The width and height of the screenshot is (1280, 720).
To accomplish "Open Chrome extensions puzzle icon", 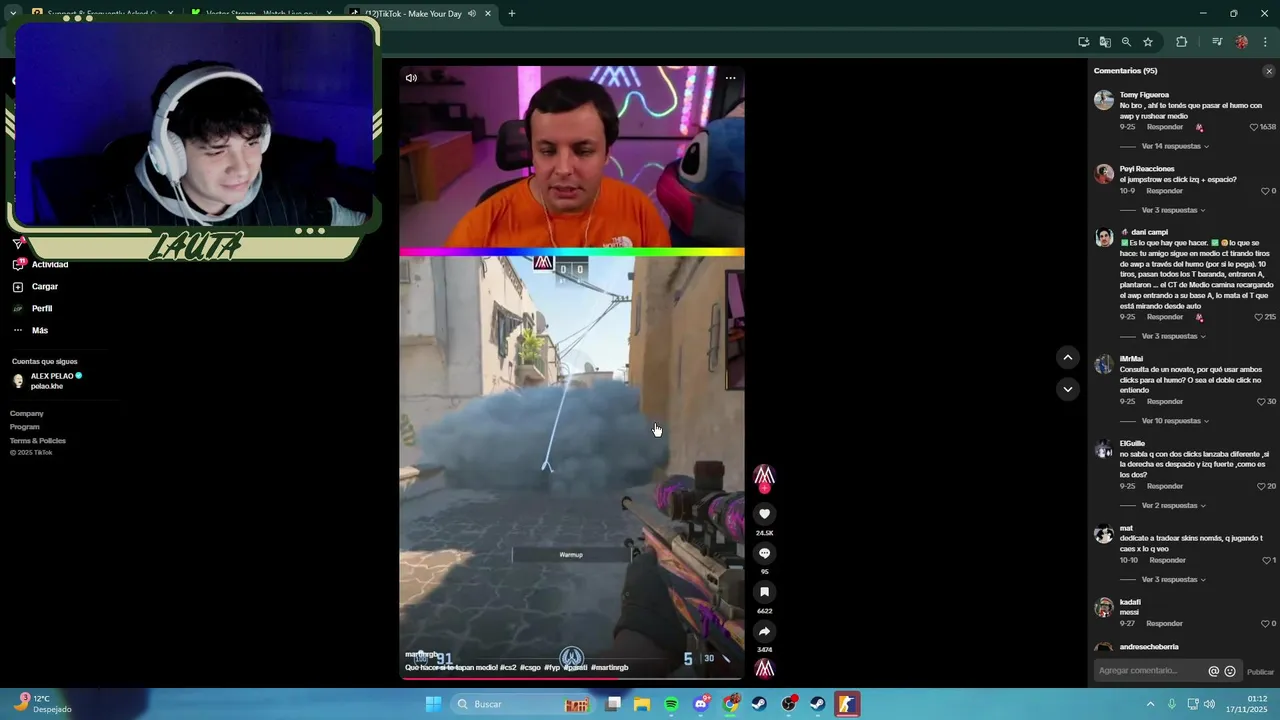I will (x=1182, y=42).
